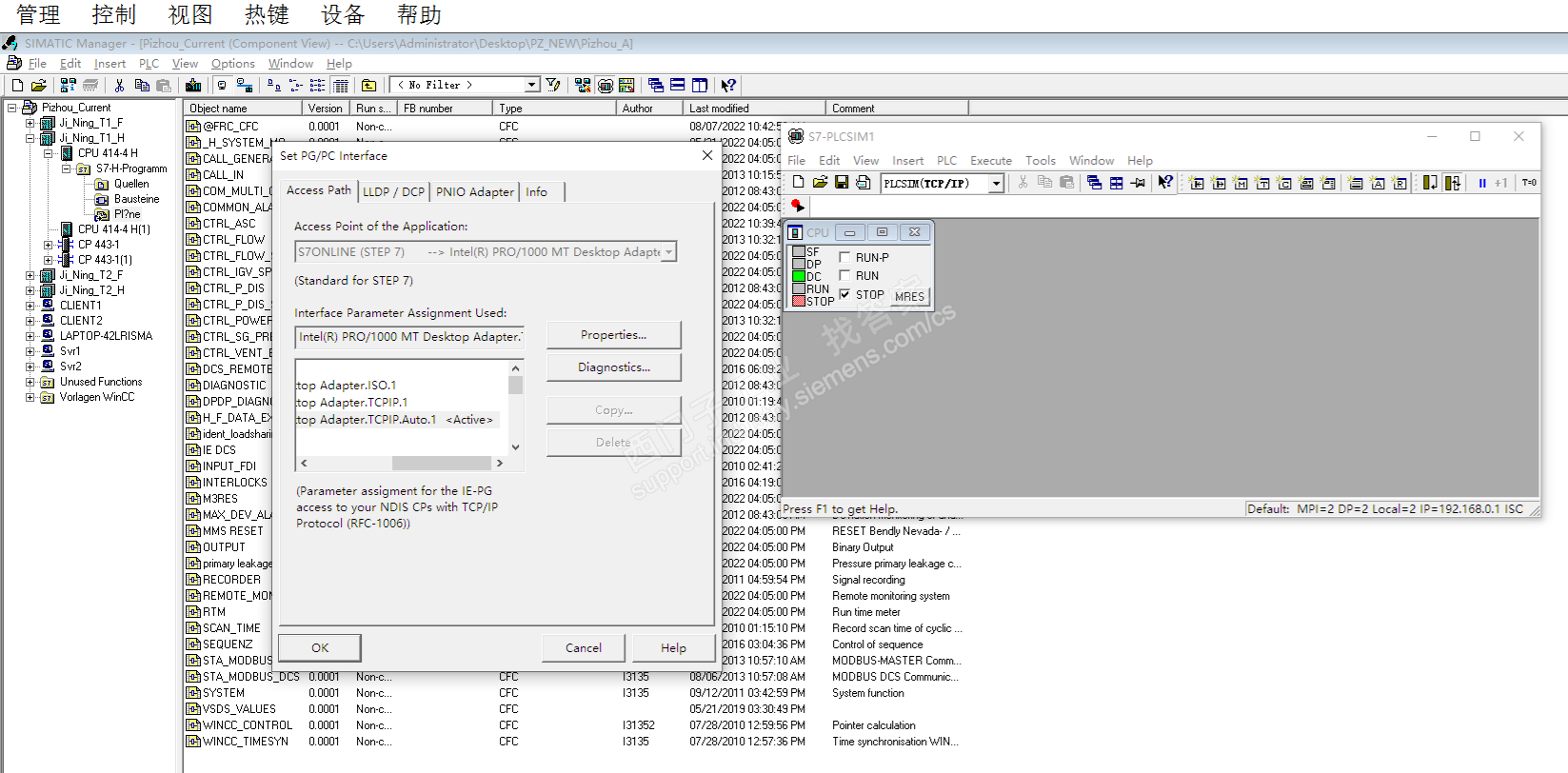This screenshot has height=773, width=1568.
Task: Click New in S7-PLCSIM toolbar
Action: click(799, 183)
